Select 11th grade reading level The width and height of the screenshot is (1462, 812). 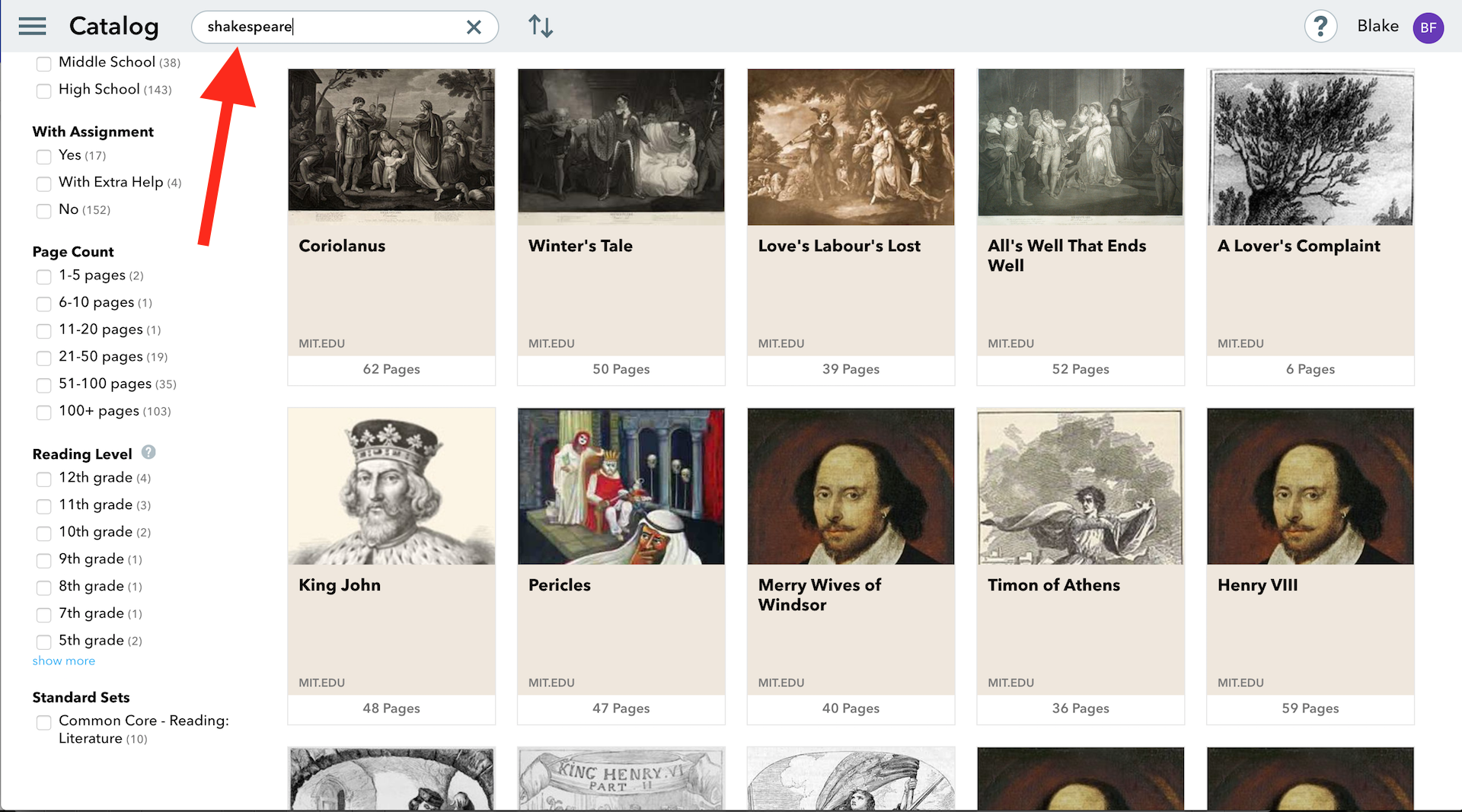[44, 506]
